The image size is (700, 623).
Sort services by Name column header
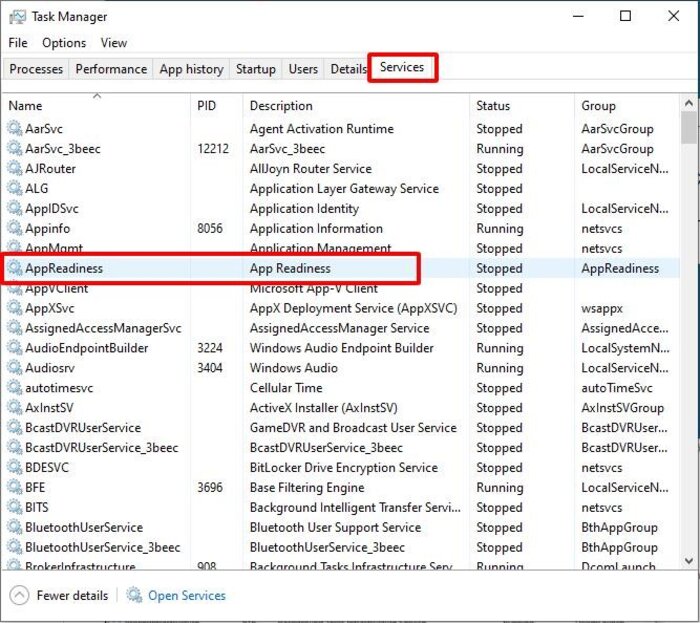96,105
